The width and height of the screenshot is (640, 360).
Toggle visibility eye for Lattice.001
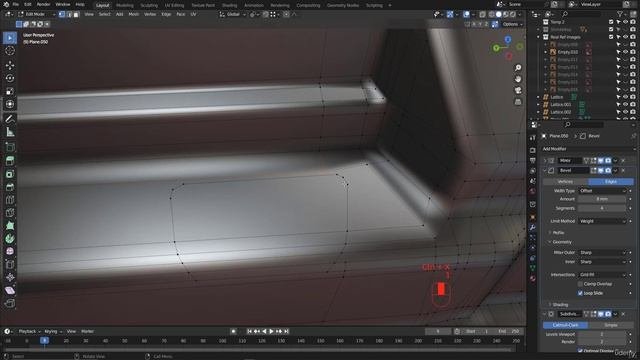click(x=625, y=104)
